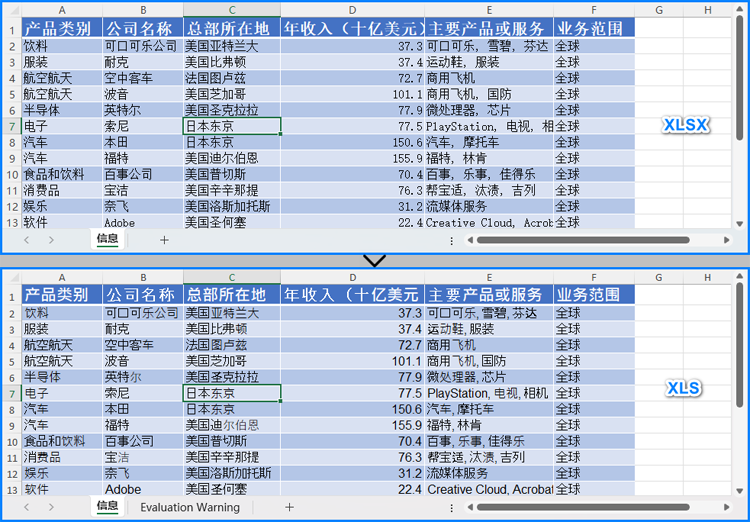The image size is (750, 522).
Task: Click scroll-right arrow in XLS horizontal scrollbar
Action: pyautogui.click(x=727, y=507)
